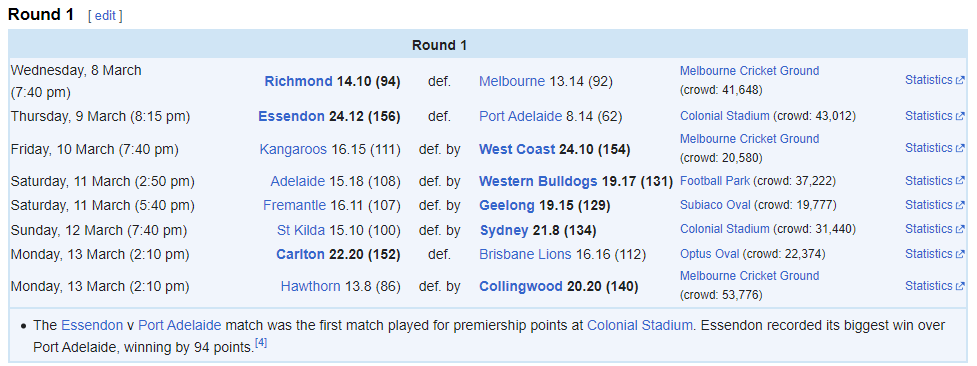Edit the Round 1 section

pyautogui.click(x=105, y=16)
